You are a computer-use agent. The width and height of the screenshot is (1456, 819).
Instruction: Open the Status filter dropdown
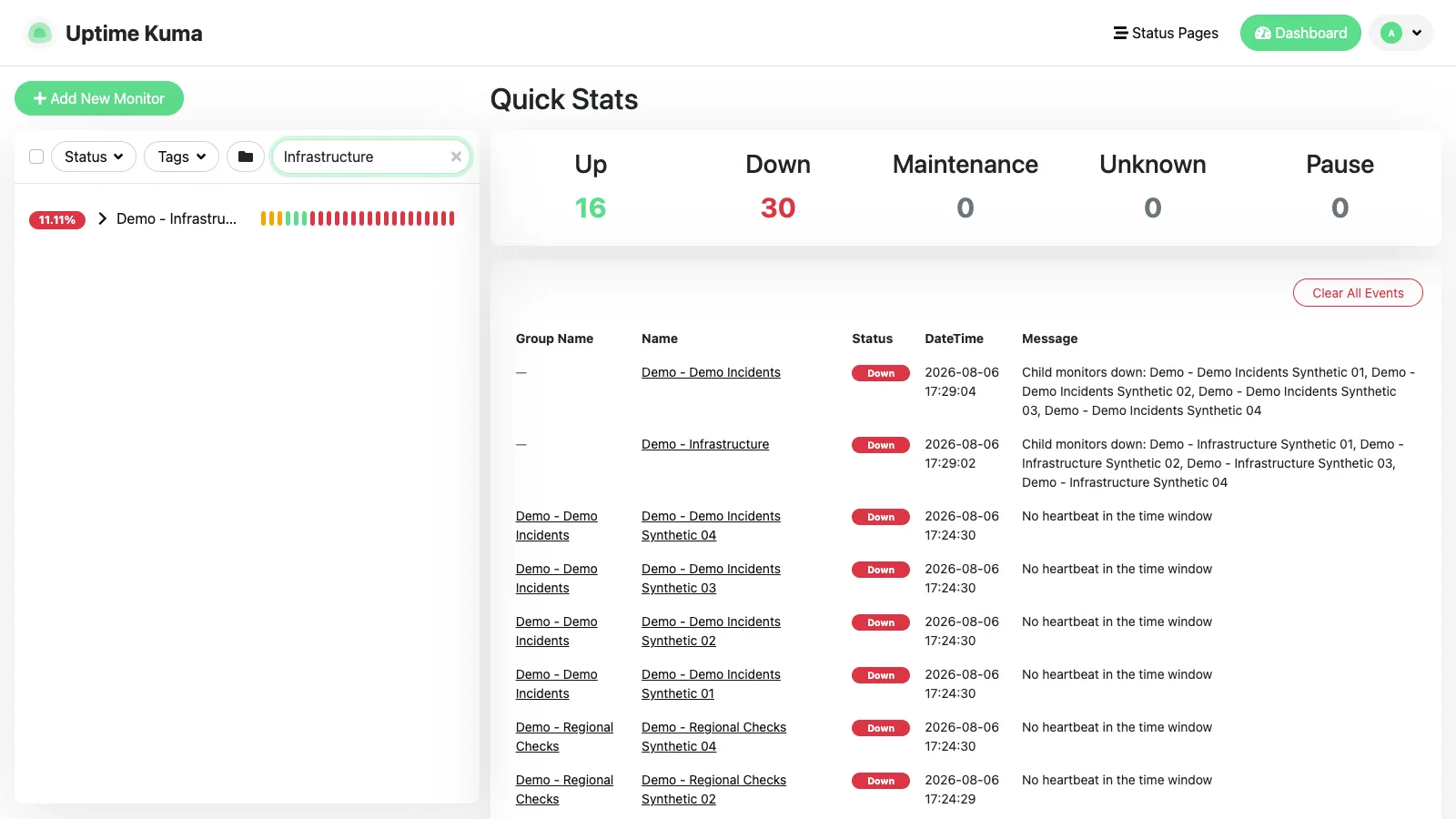coord(94,157)
